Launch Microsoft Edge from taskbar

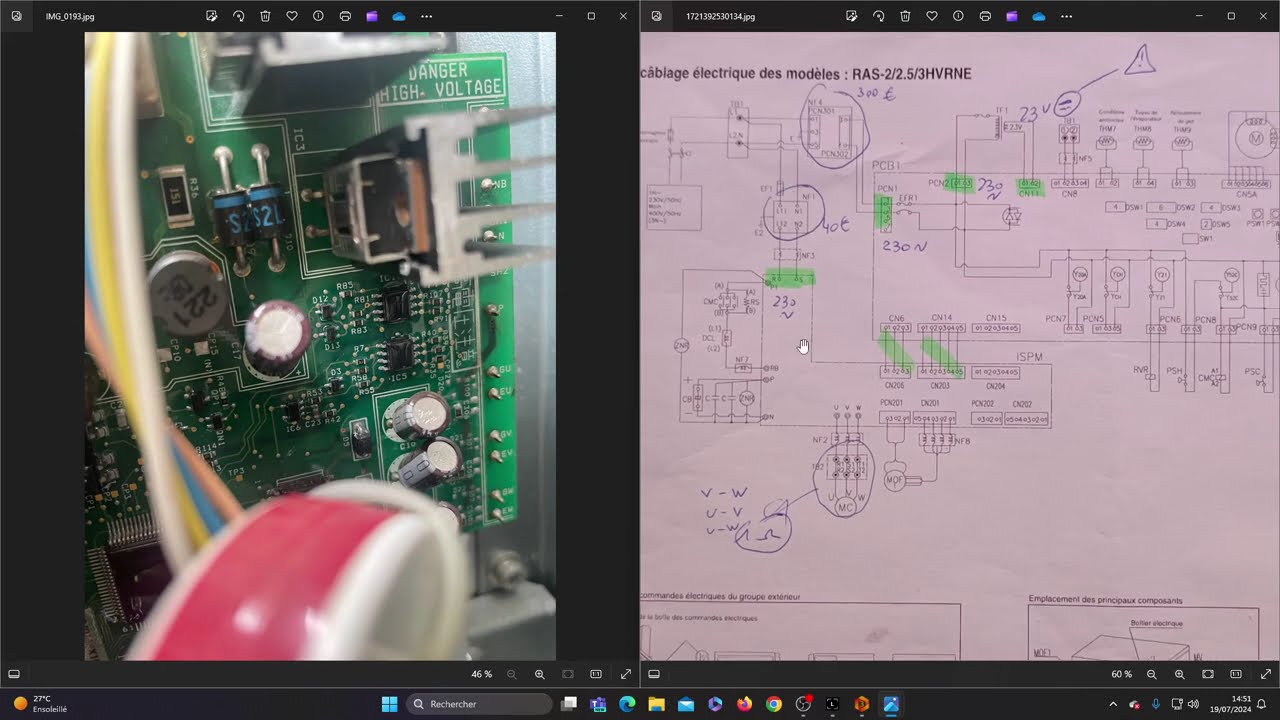pyautogui.click(x=627, y=704)
